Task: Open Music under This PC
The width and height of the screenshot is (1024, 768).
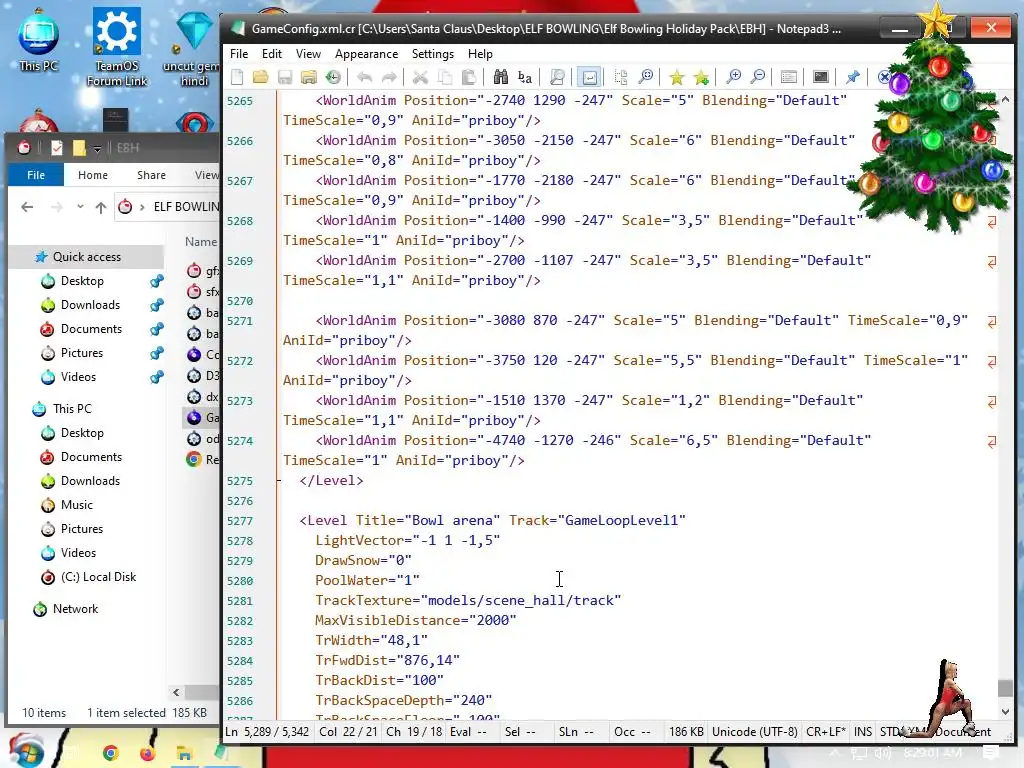Action: (76, 505)
